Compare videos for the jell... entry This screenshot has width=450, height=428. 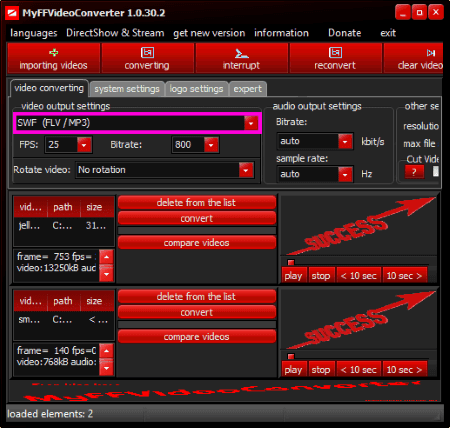tap(197, 243)
